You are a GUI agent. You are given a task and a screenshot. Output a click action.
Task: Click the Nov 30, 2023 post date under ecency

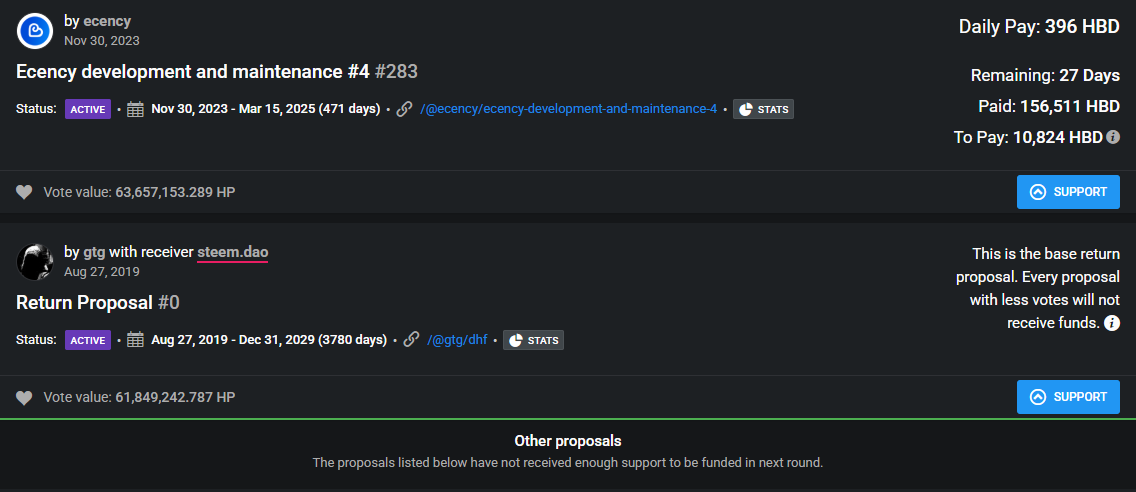tap(101, 41)
